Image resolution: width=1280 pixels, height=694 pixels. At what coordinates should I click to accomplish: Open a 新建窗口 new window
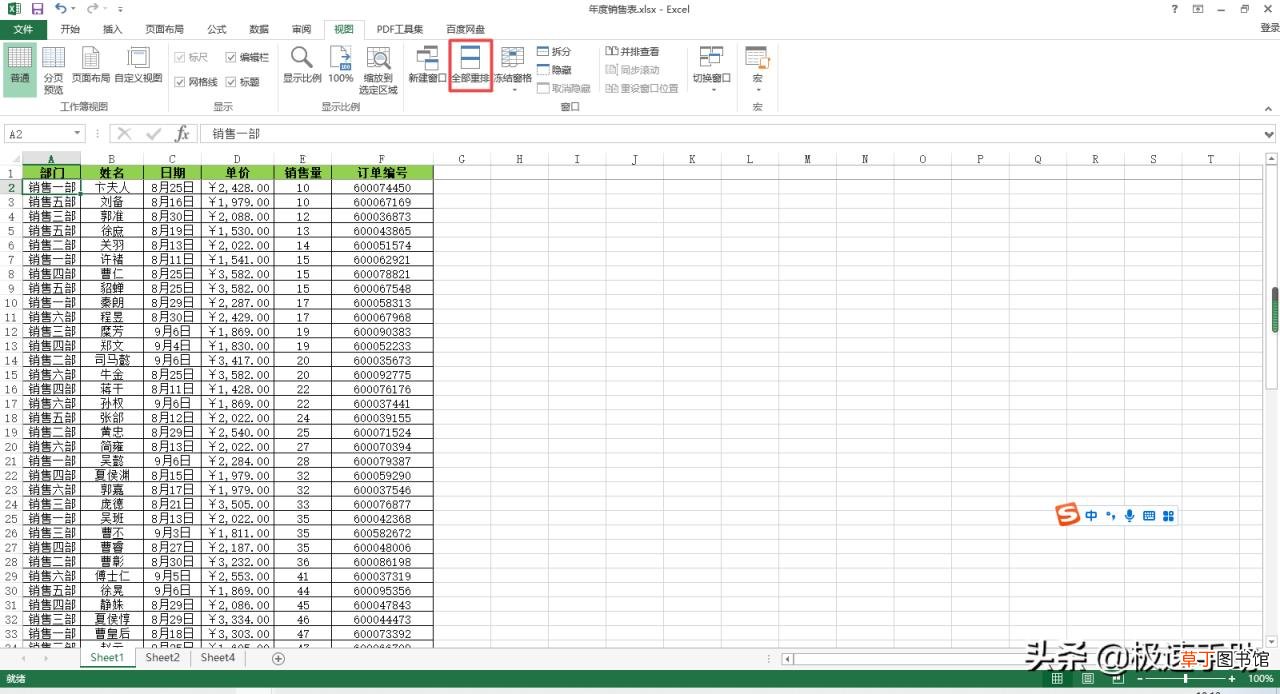pos(428,65)
